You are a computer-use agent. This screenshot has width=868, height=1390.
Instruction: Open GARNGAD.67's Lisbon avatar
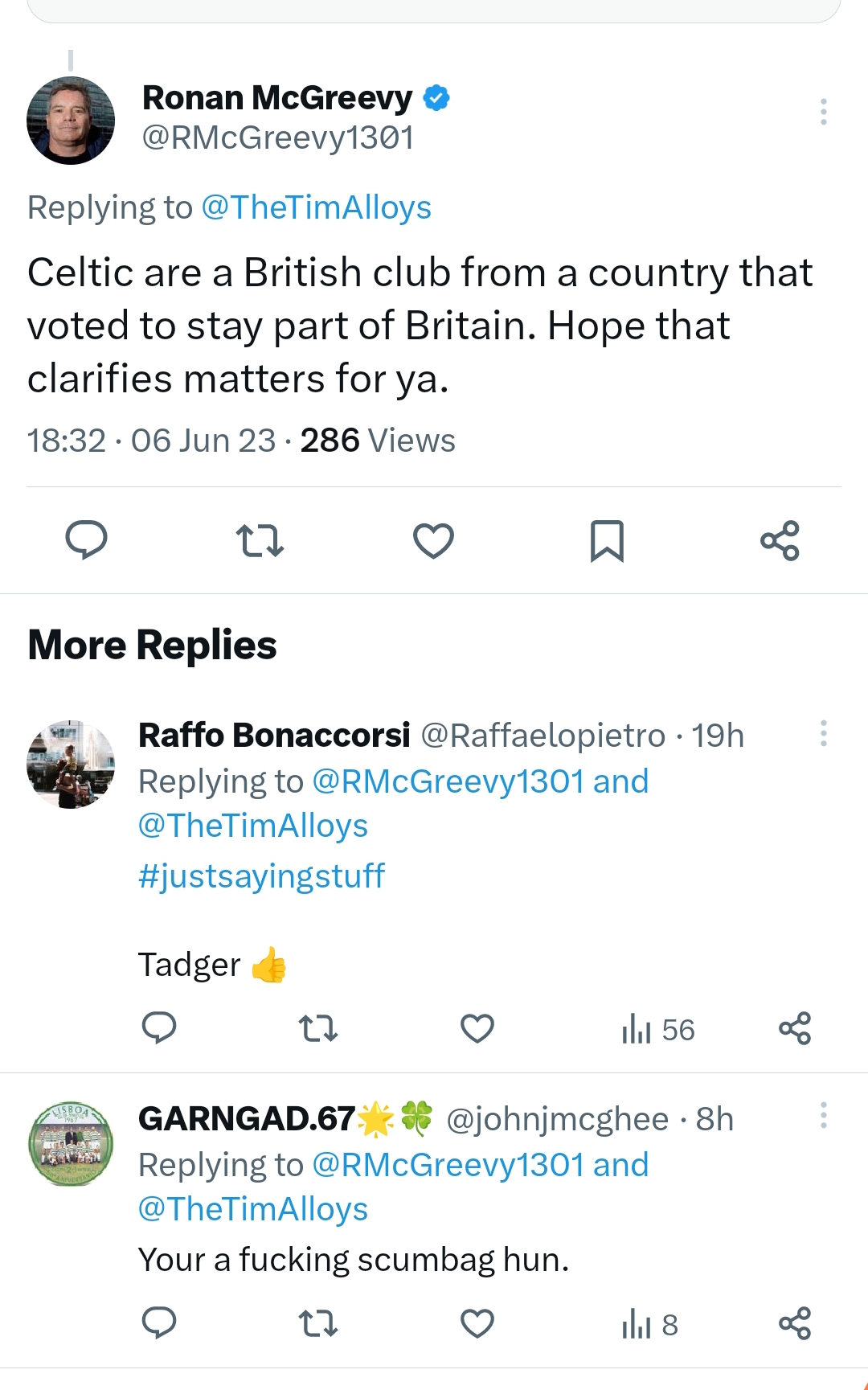[x=71, y=1143]
